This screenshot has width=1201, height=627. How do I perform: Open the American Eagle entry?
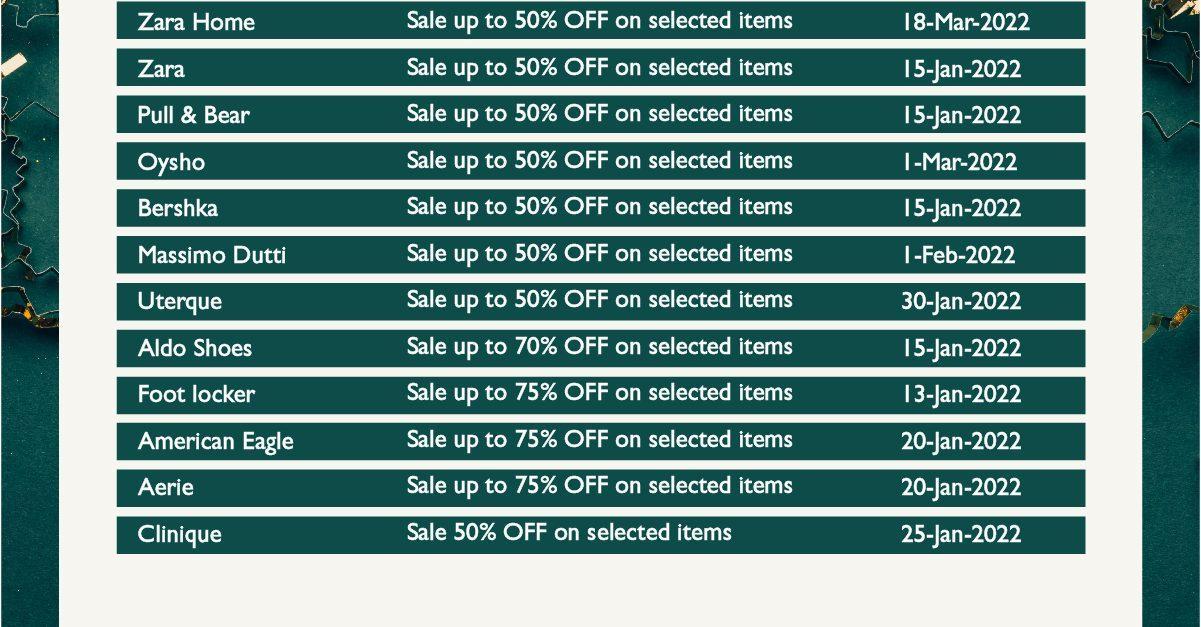[216, 441]
